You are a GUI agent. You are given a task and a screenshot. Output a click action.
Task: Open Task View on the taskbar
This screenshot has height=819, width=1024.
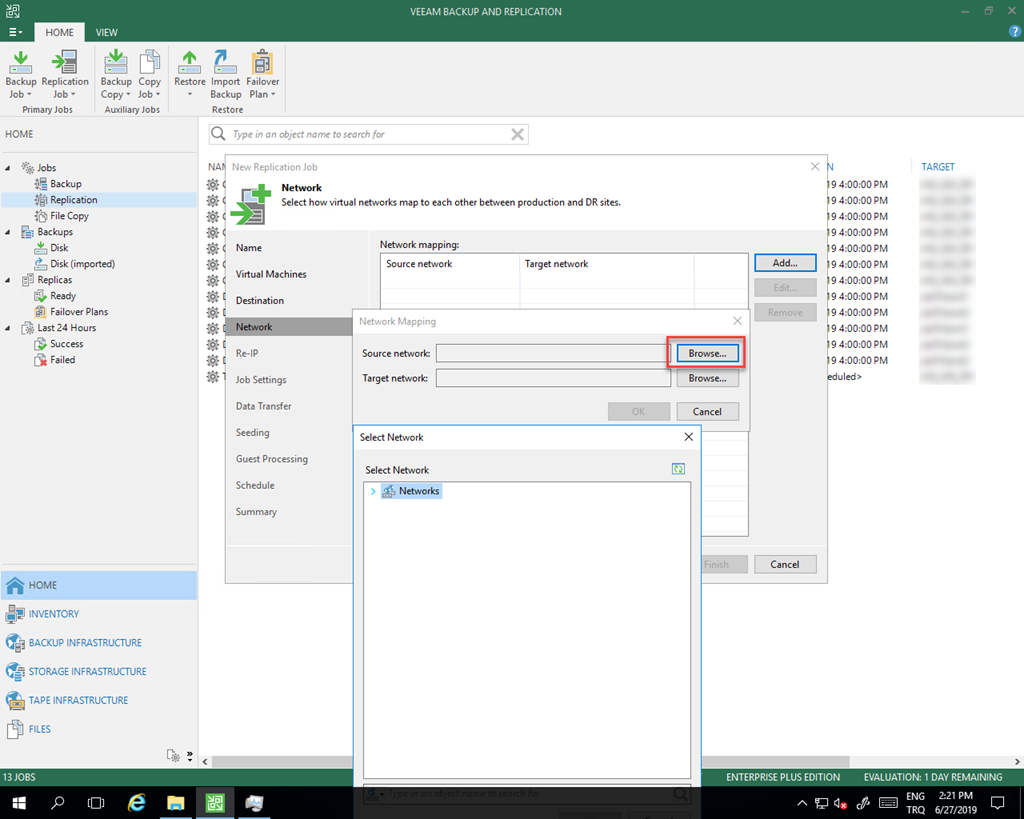click(96, 803)
